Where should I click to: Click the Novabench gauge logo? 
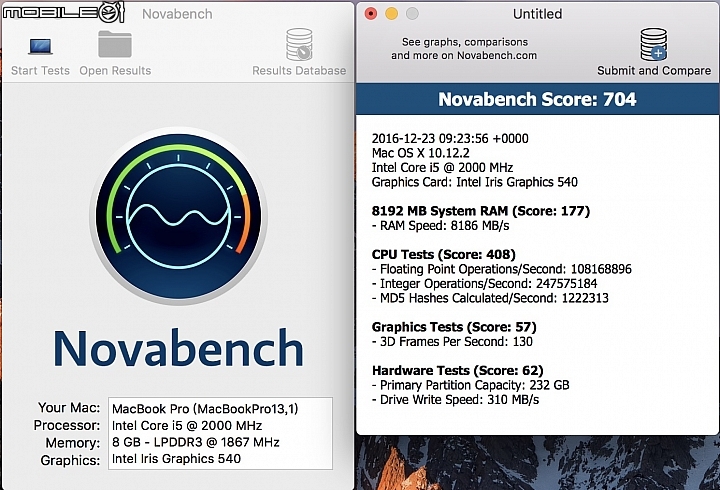point(178,215)
